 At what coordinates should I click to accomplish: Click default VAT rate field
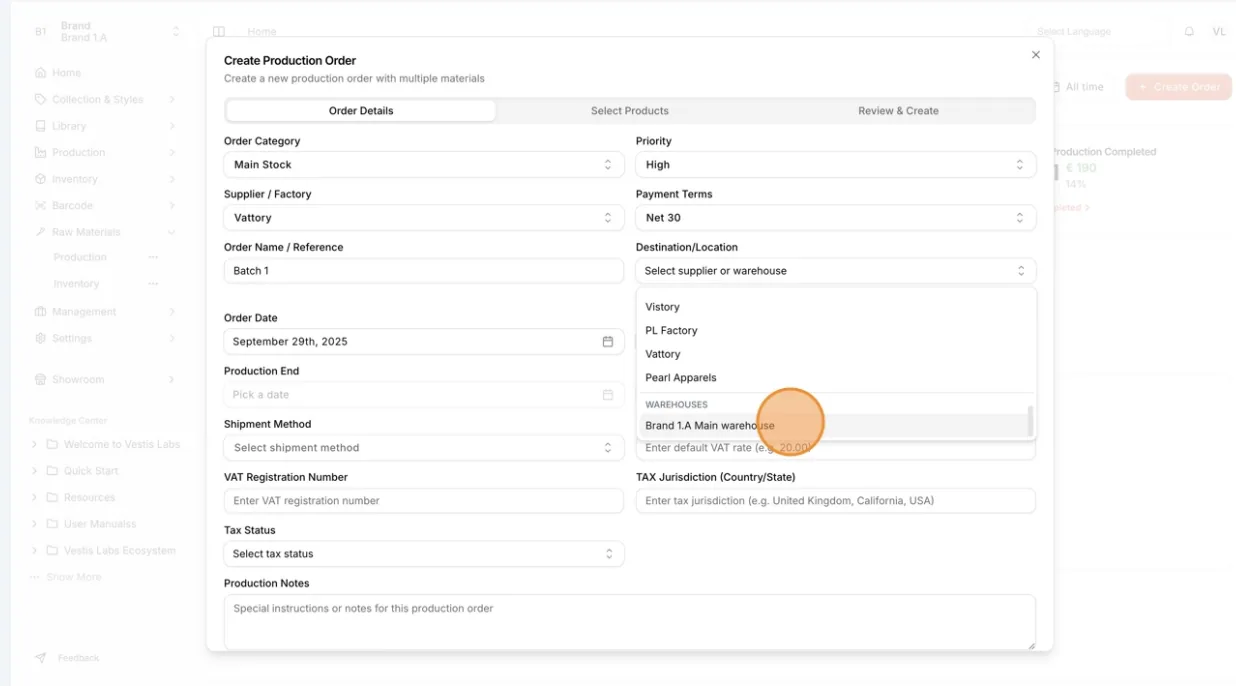[x=836, y=448]
